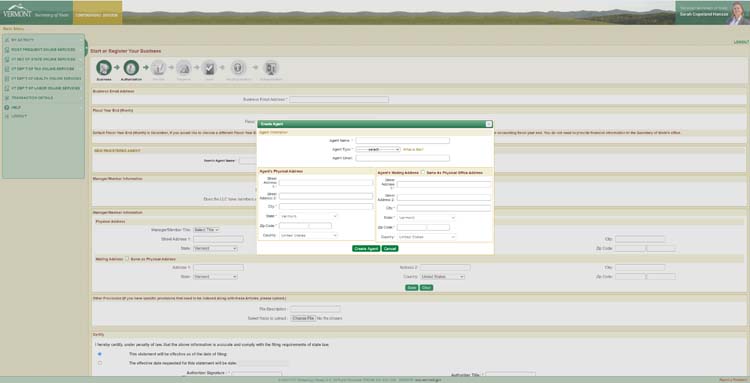
Task: Click the 'What is this?' link
Action: [x=413, y=149]
